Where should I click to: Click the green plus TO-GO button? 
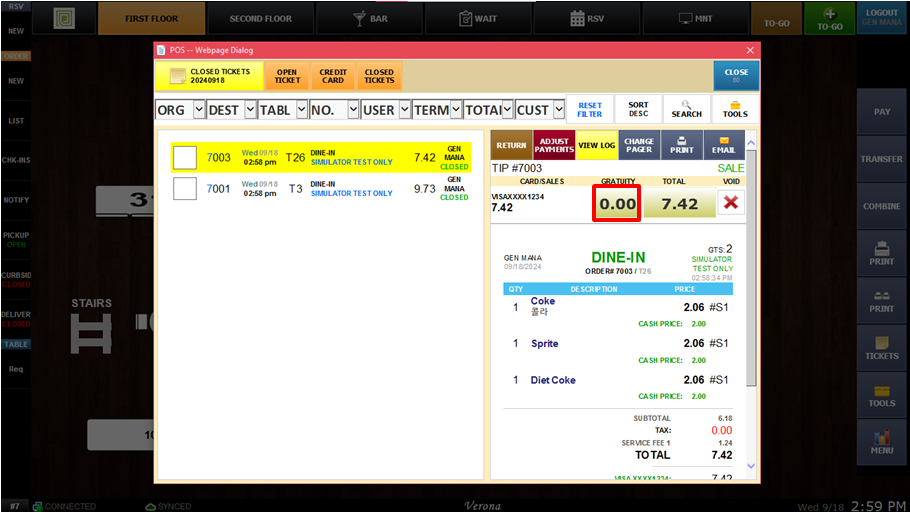click(829, 19)
